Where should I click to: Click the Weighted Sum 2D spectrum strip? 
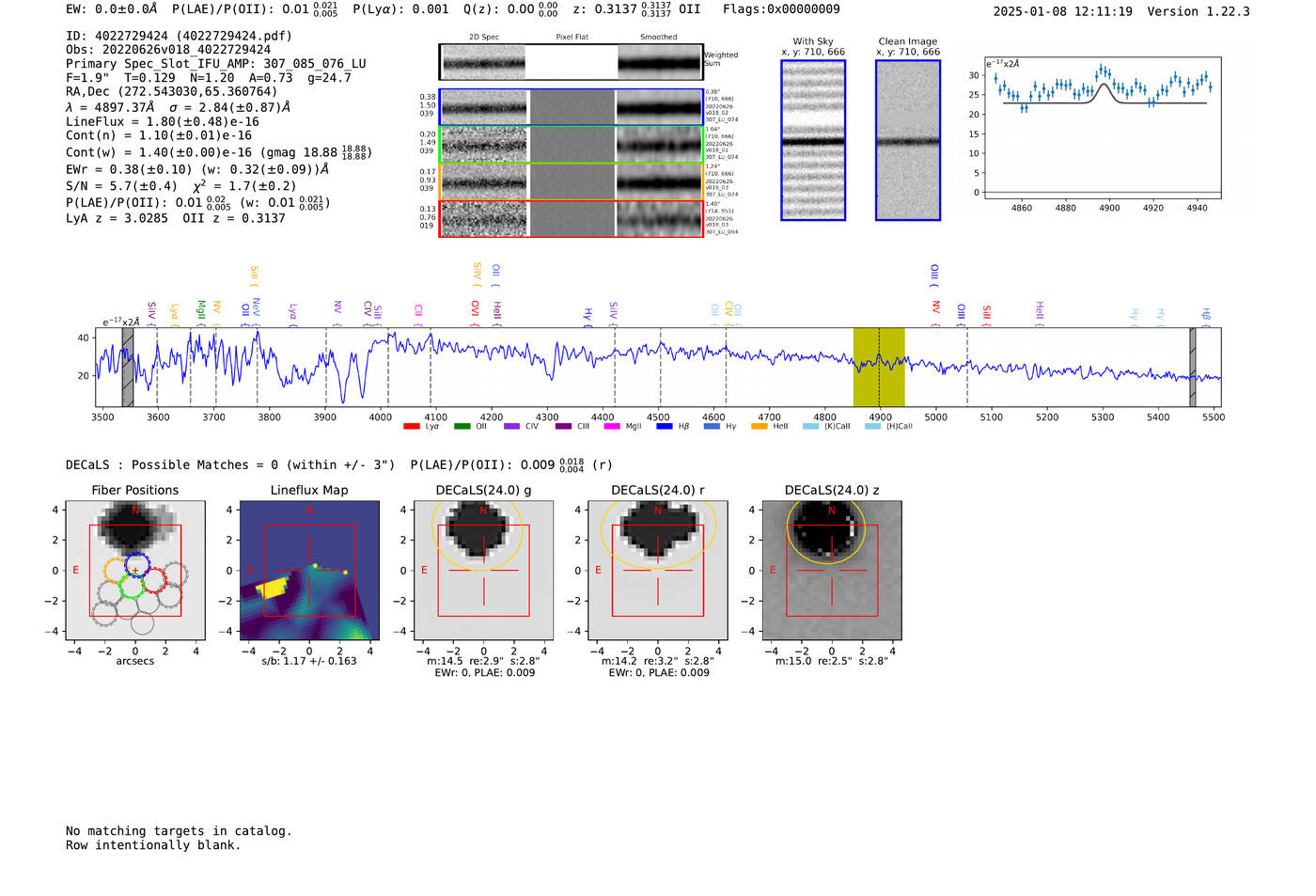tap(571, 63)
